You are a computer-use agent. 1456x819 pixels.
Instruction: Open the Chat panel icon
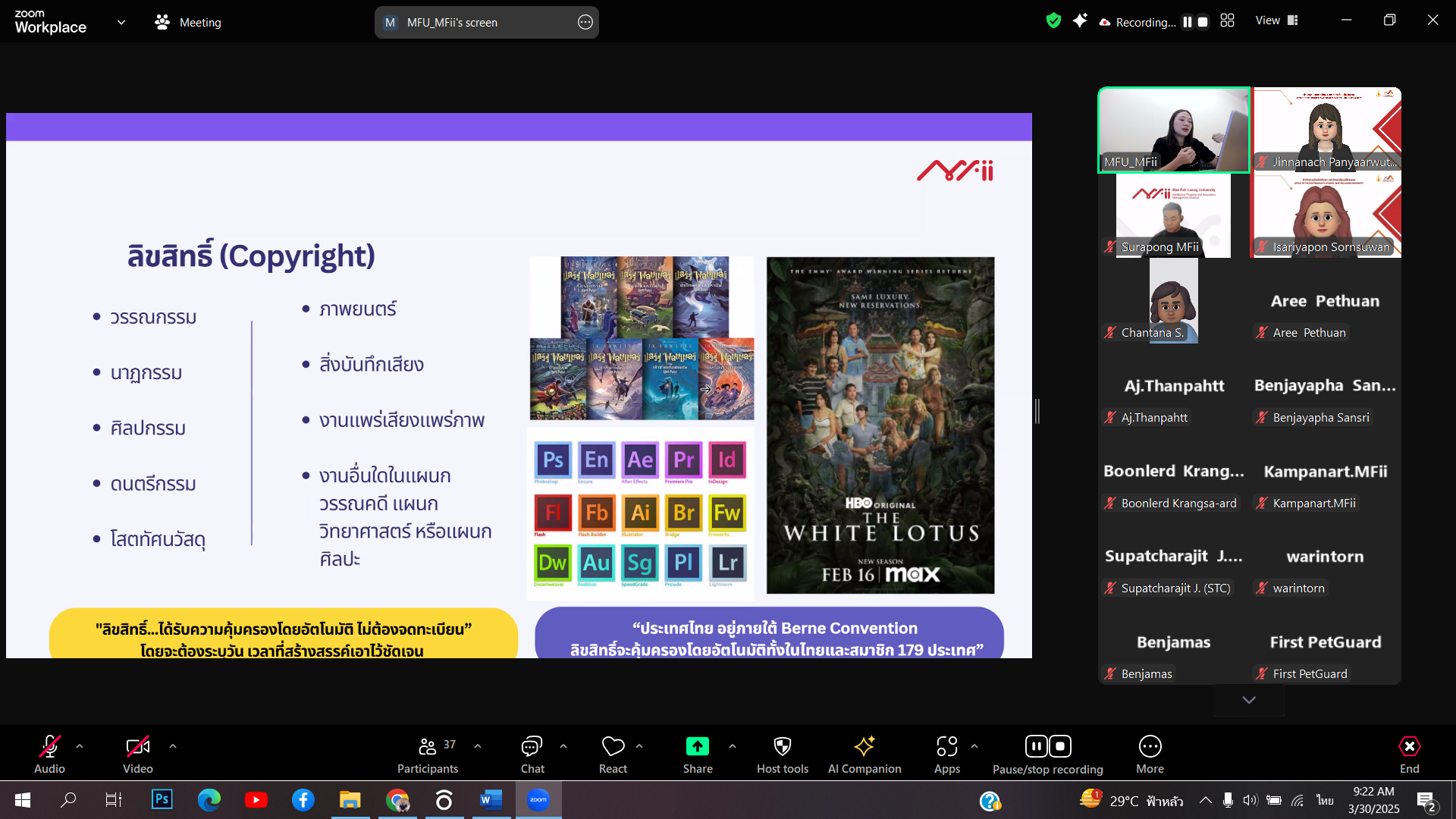point(532,747)
